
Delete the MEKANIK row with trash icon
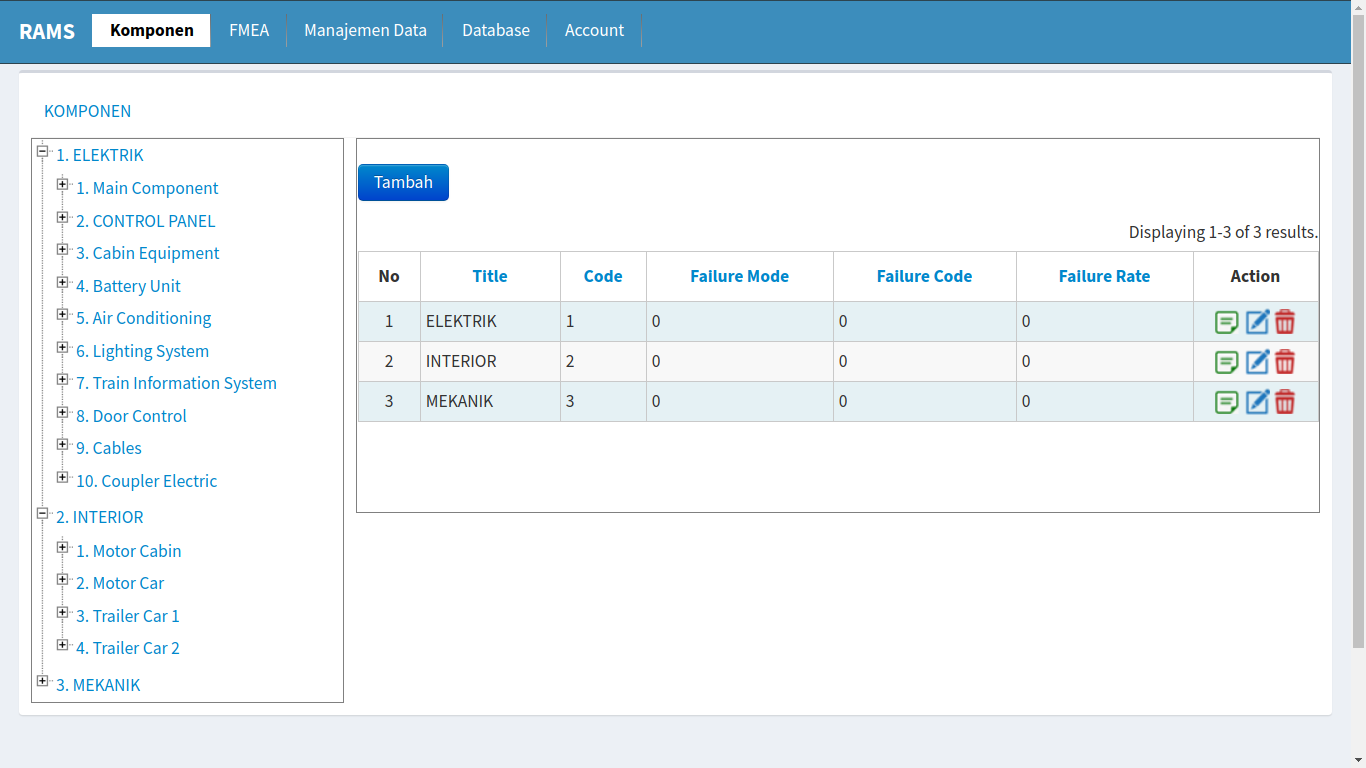1285,402
